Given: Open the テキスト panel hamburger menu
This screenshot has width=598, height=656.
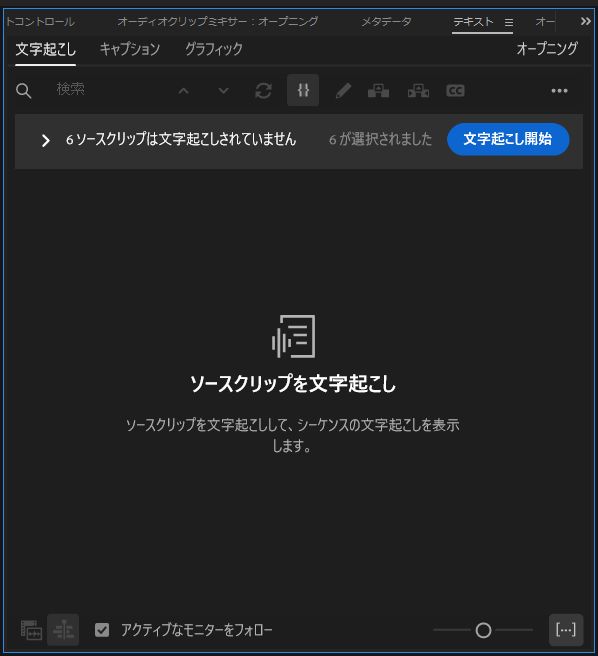Looking at the screenshot, I should pyautogui.click(x=509, y=22).
